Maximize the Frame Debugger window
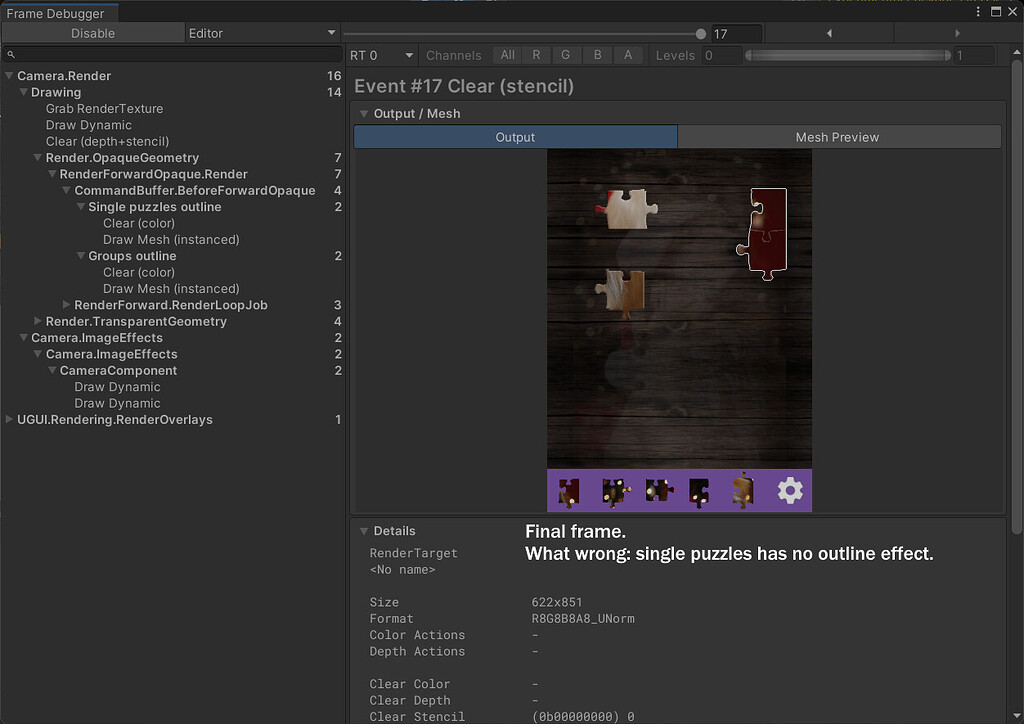The height and width of the screenshot is (724, 1024). [994, 11]
